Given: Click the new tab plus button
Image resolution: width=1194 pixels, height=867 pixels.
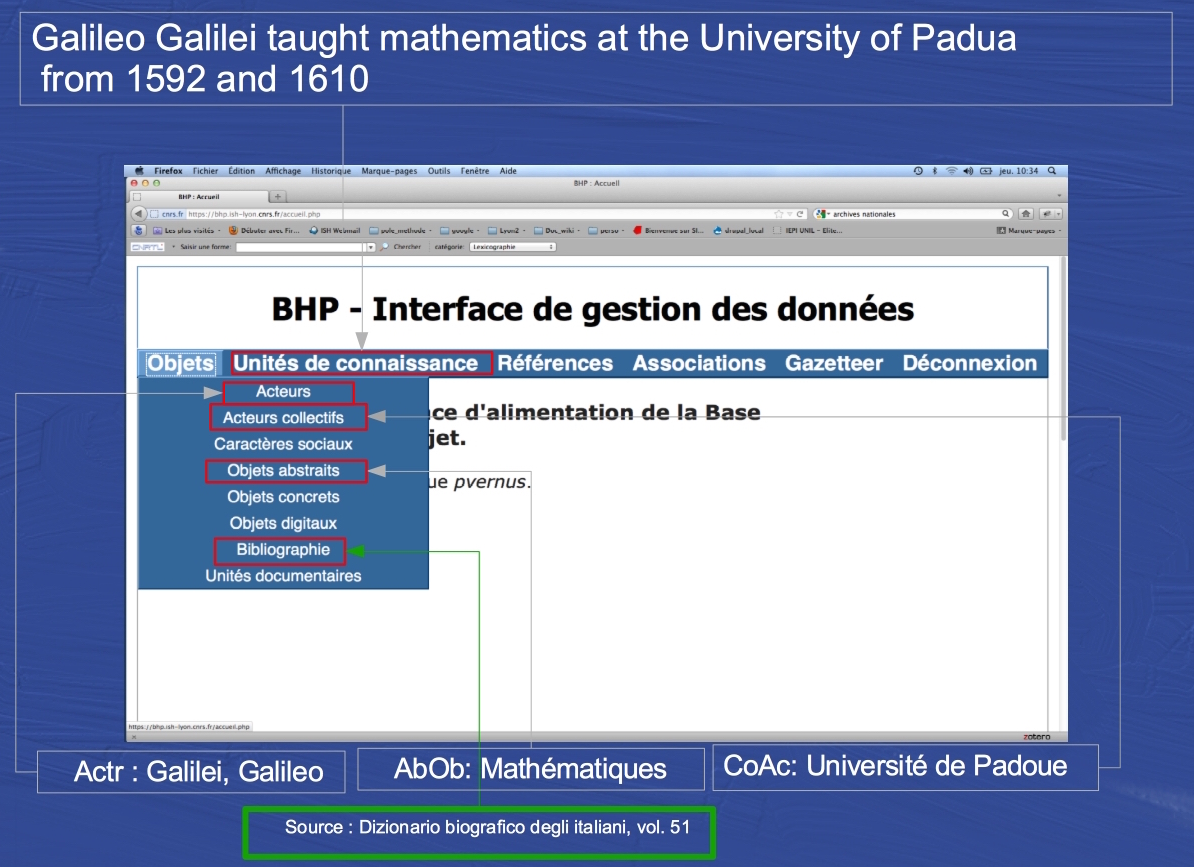Looking at the screenshot, I should [x=278, y=197].
